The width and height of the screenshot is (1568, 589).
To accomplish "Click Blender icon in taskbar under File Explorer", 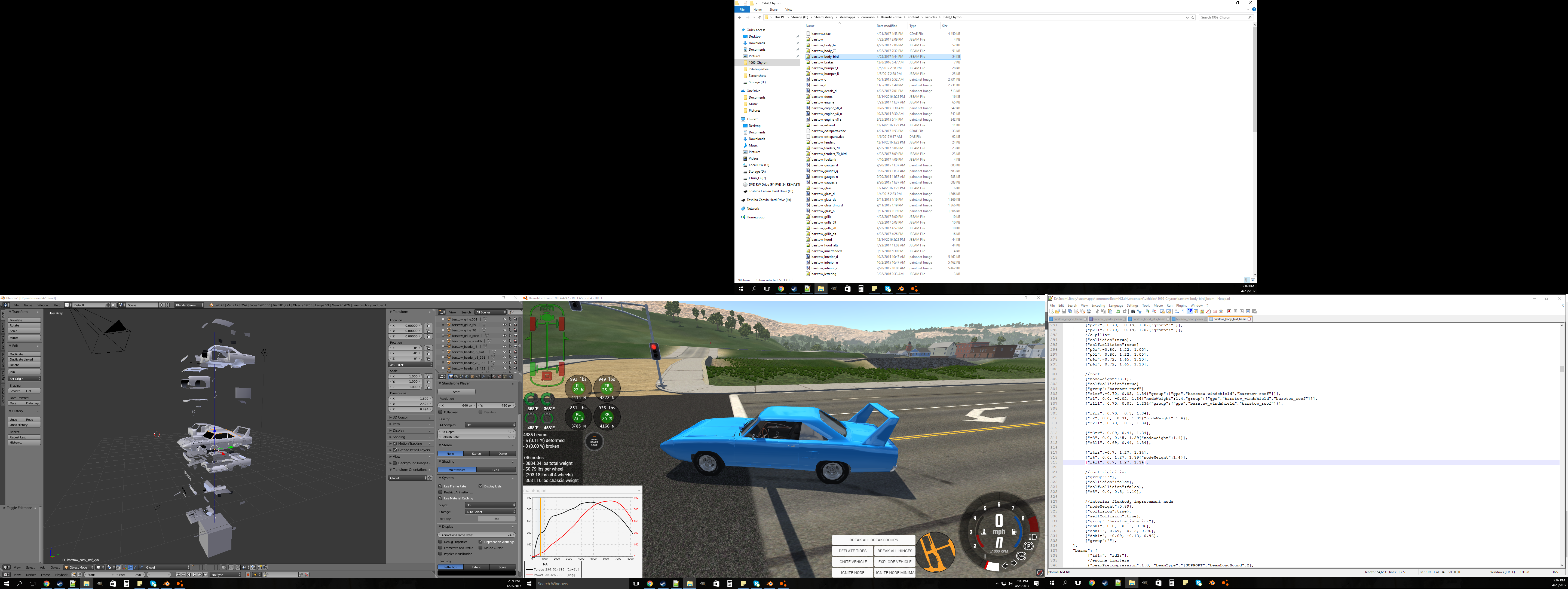I will (901, 289).
